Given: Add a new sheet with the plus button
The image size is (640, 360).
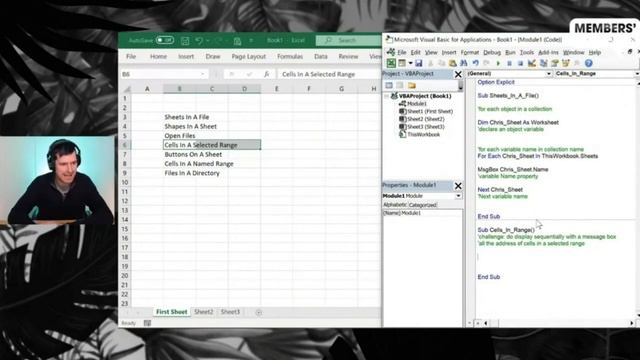Looking at the screenshot, I should pos(258,312).
